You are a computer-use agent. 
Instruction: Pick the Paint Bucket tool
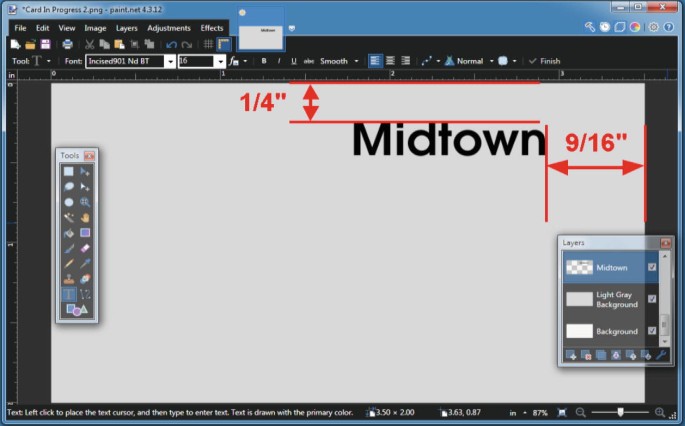[x=69, y=232]
